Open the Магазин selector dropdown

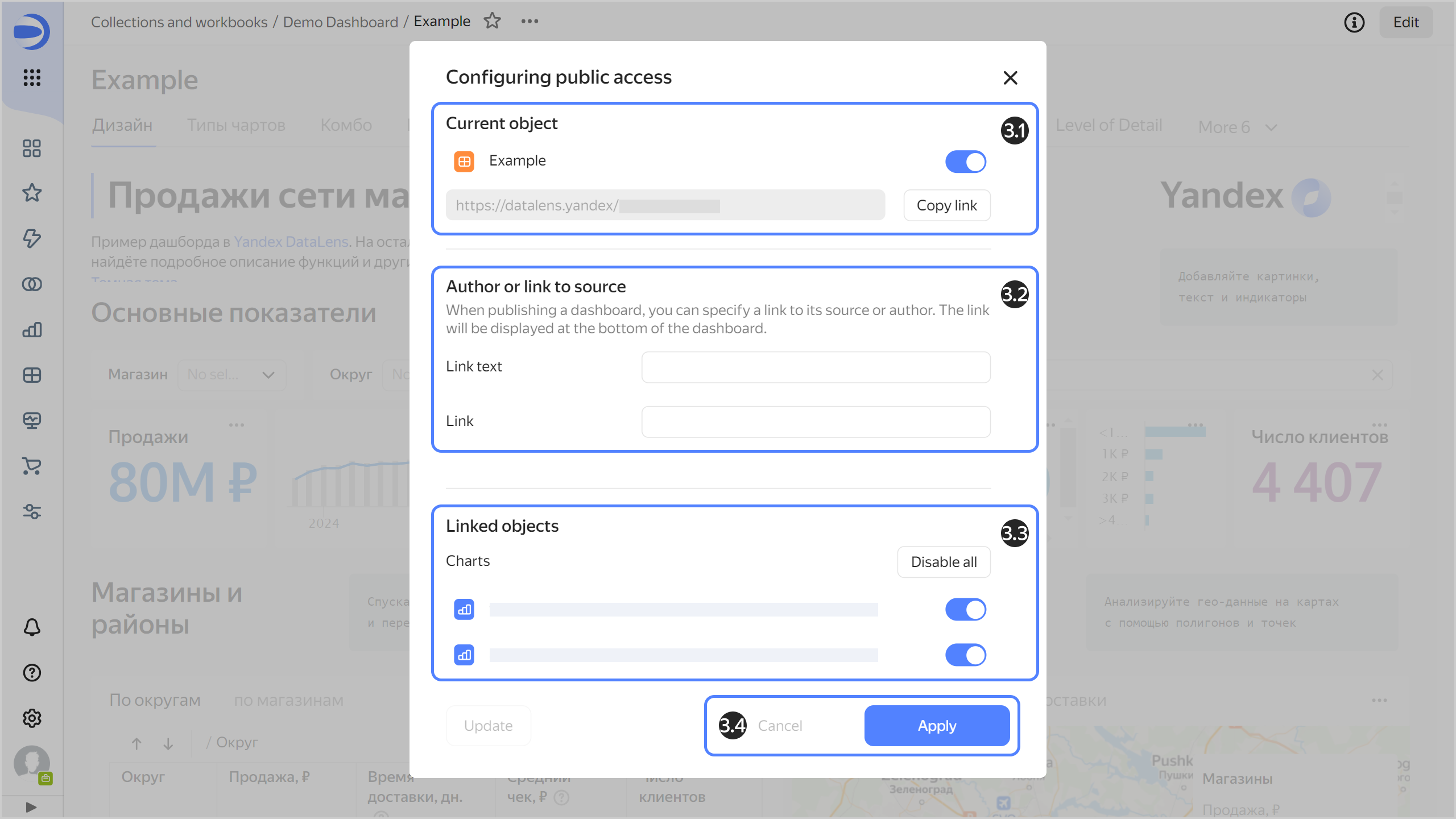pos(231,374)
